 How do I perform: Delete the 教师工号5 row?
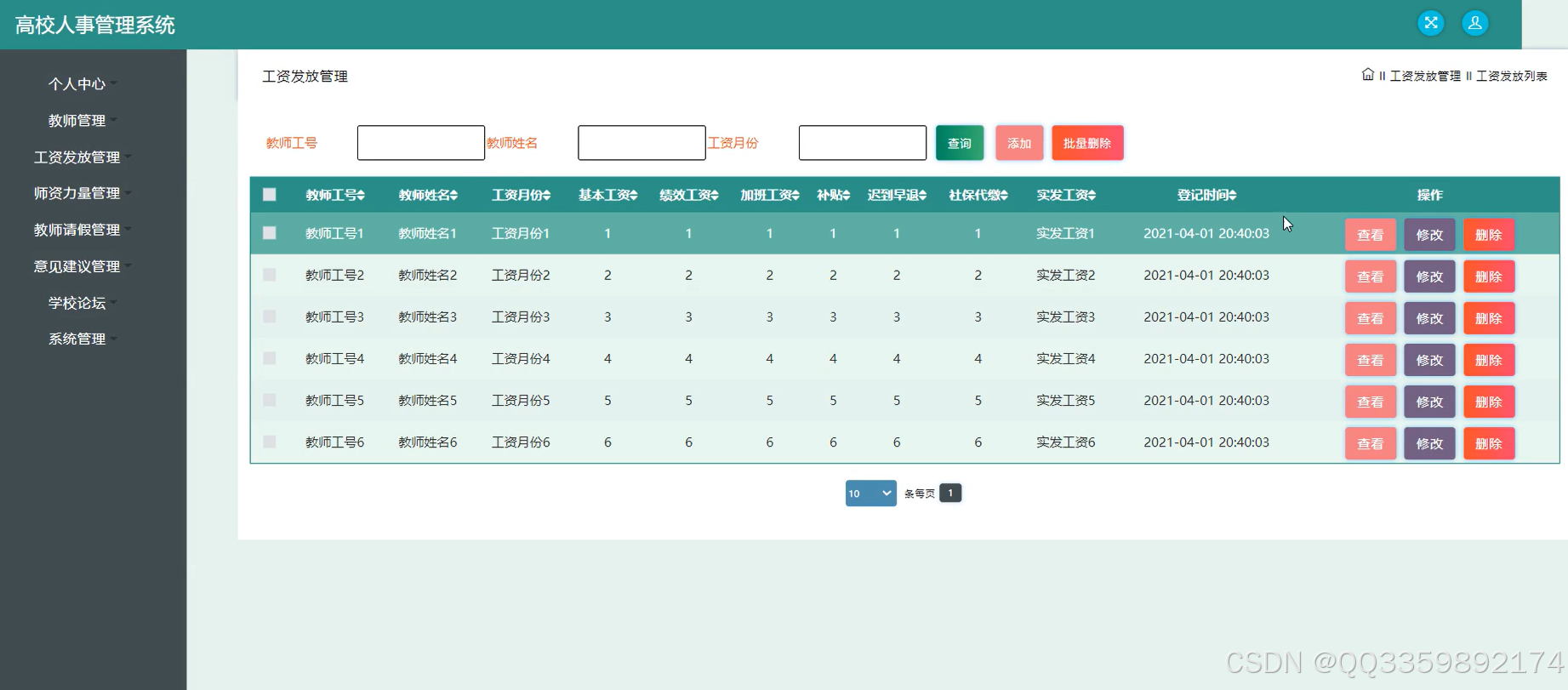pyautogui.click(x=1489, y=402)
